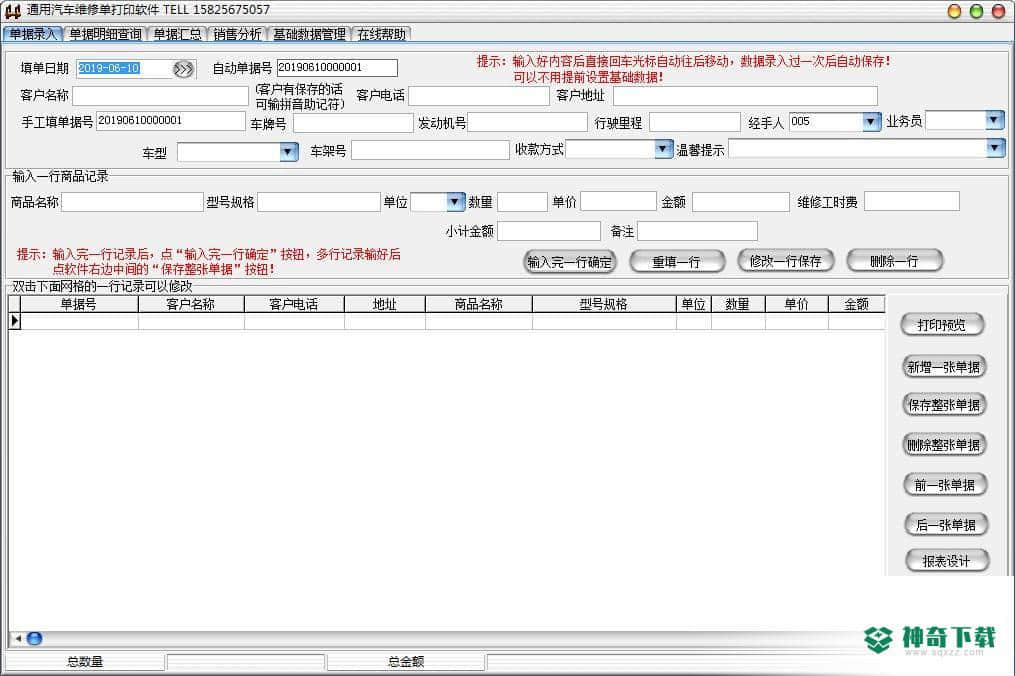1015x676 pixels.
Task: Click the 自动单据号 field
Action: click(x=337, y=68)
